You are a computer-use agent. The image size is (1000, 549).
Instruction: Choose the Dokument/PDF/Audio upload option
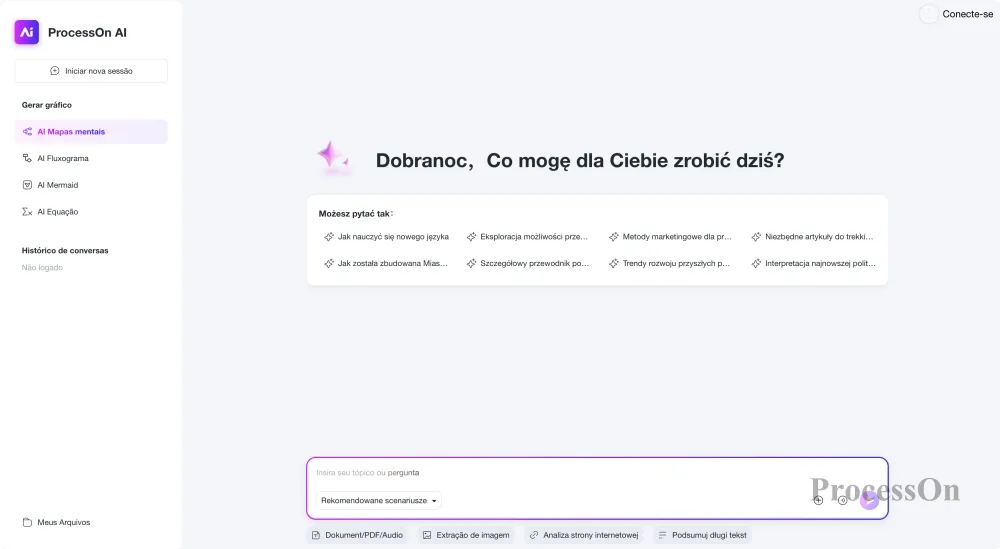point(357,535)
